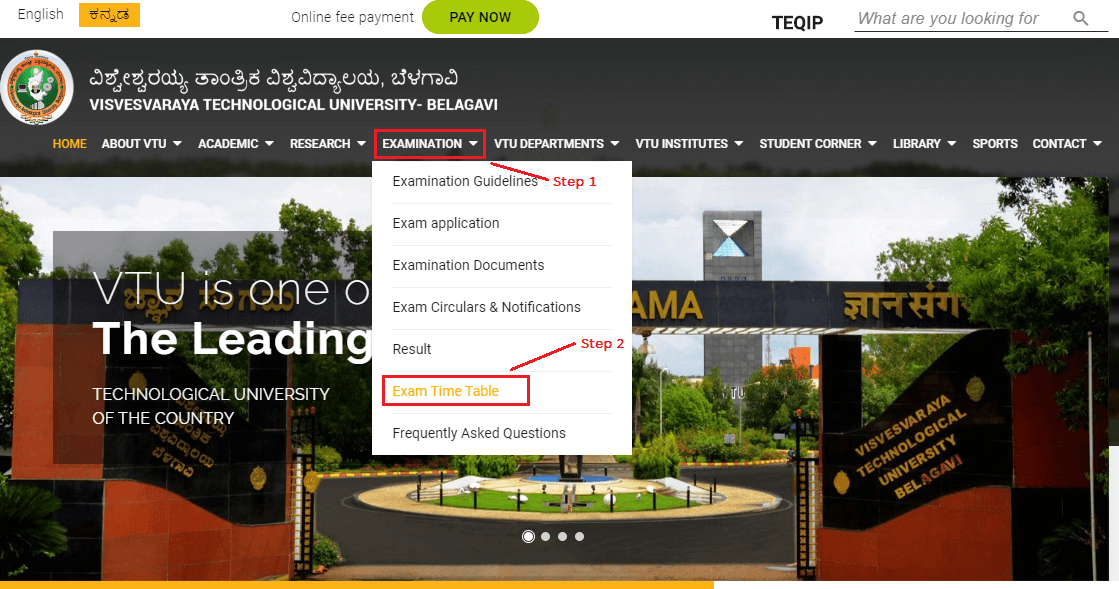Click the PAY NOW button
The height and width of the screenshot is (589, 1119).
coord(480,17)
